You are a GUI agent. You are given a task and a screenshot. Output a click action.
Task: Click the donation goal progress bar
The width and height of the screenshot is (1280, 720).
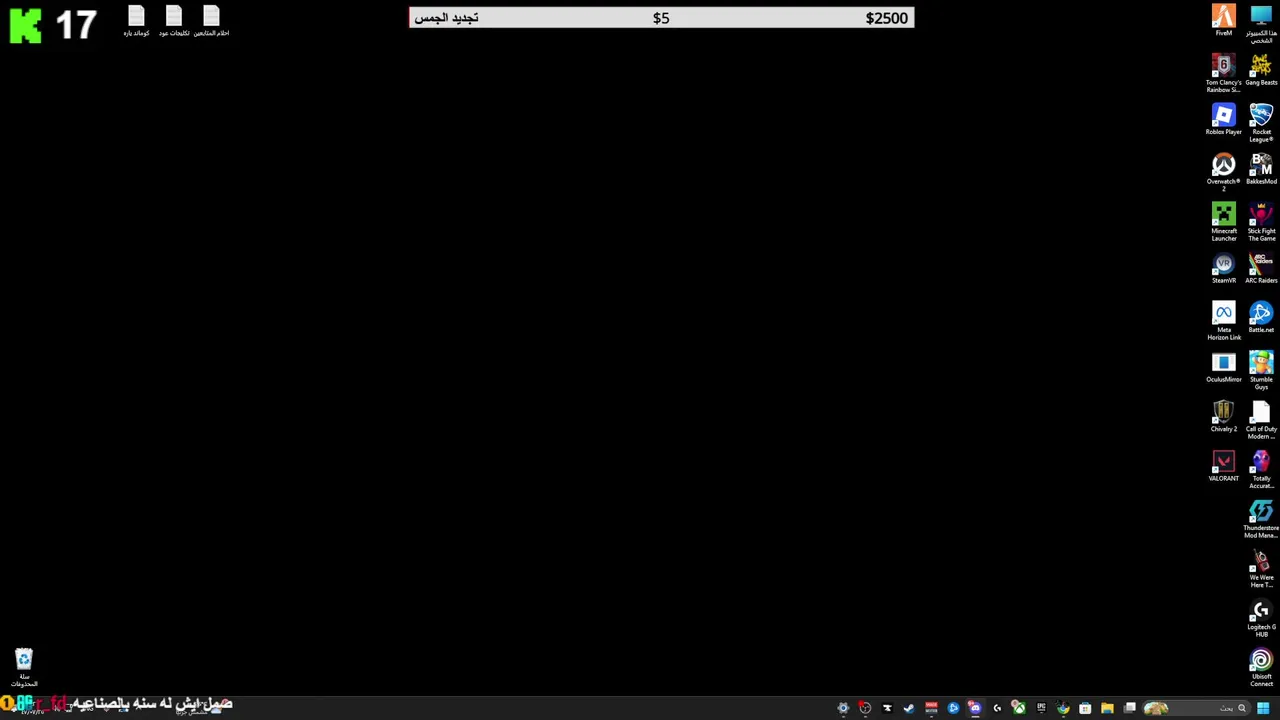pos(661,17)
